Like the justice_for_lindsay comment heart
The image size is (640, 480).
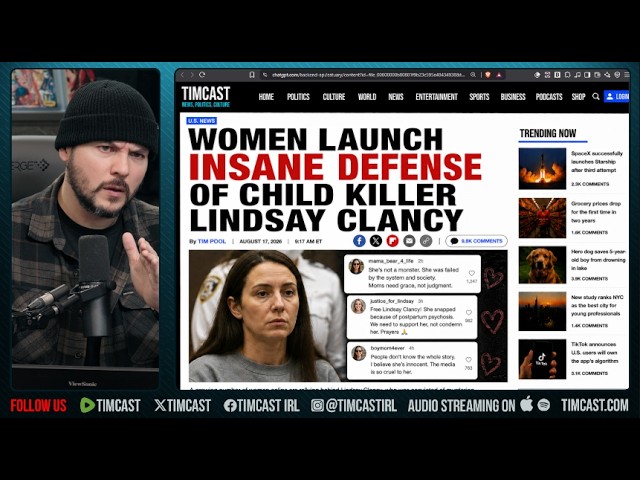point(469,313)
